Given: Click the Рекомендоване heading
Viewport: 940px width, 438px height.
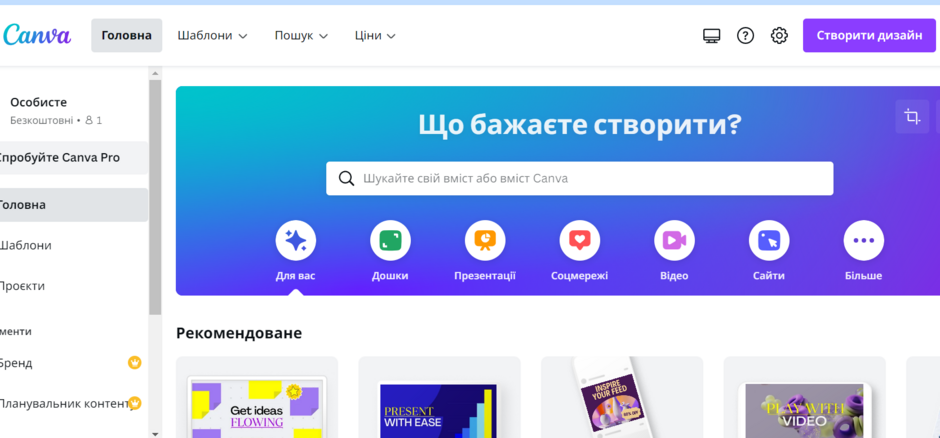Looking at the screenshot, I should pos(239,333).
